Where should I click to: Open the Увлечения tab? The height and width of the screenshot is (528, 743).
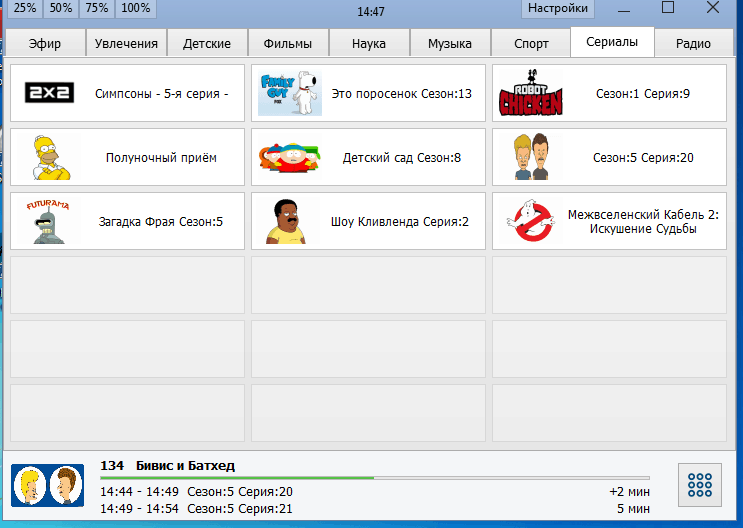click(x=126, y=44)
